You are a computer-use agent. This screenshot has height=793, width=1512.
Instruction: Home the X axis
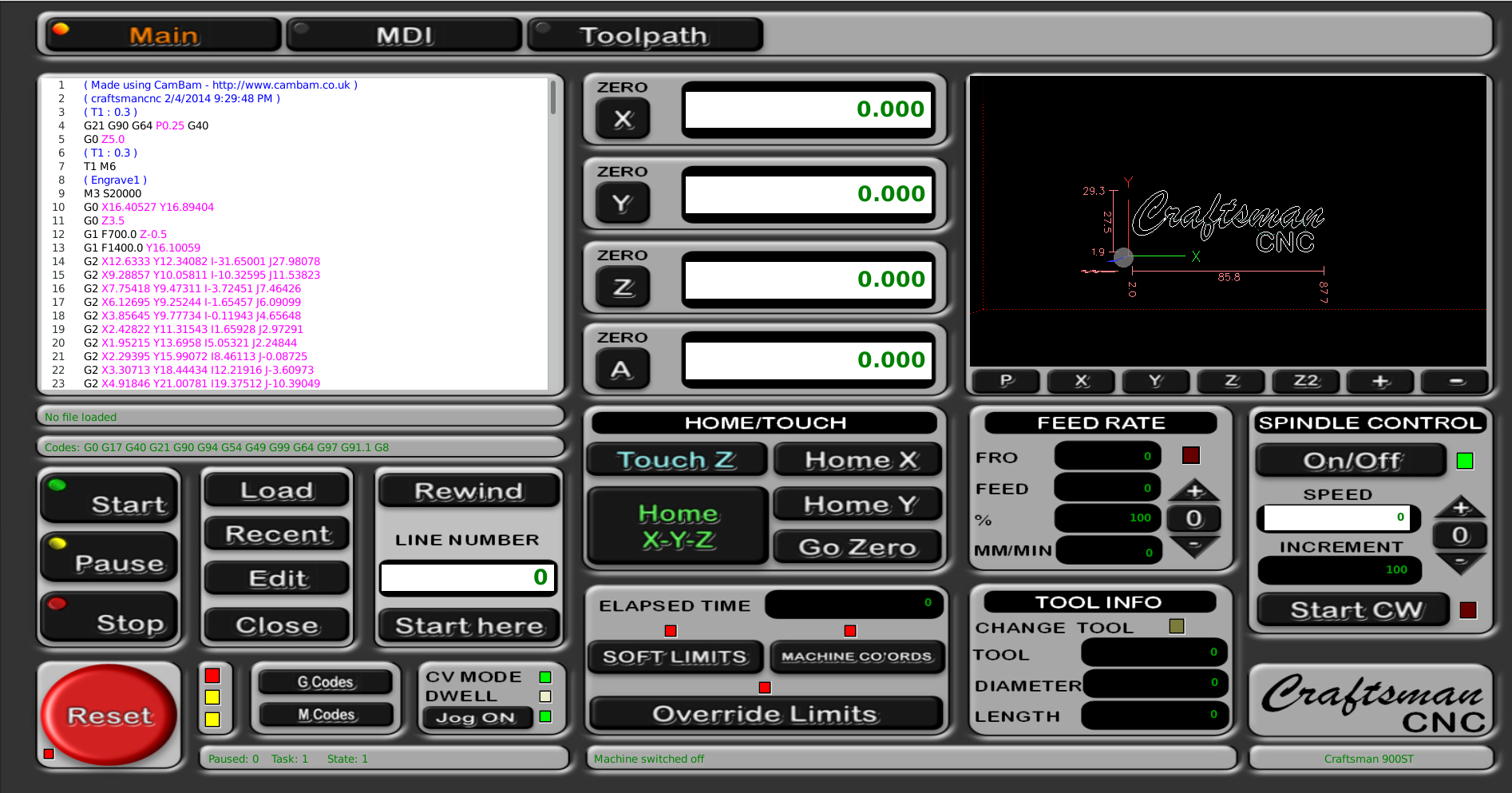coord(857,460)
